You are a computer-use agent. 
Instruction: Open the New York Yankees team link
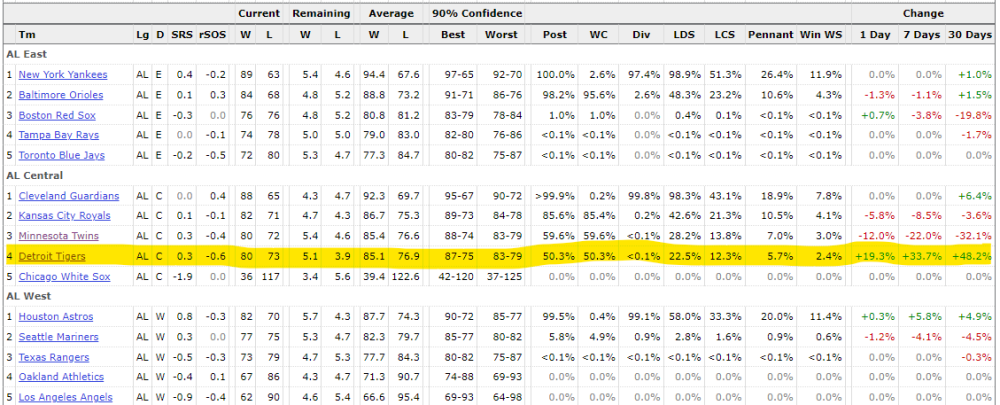[x=62, y=75]
